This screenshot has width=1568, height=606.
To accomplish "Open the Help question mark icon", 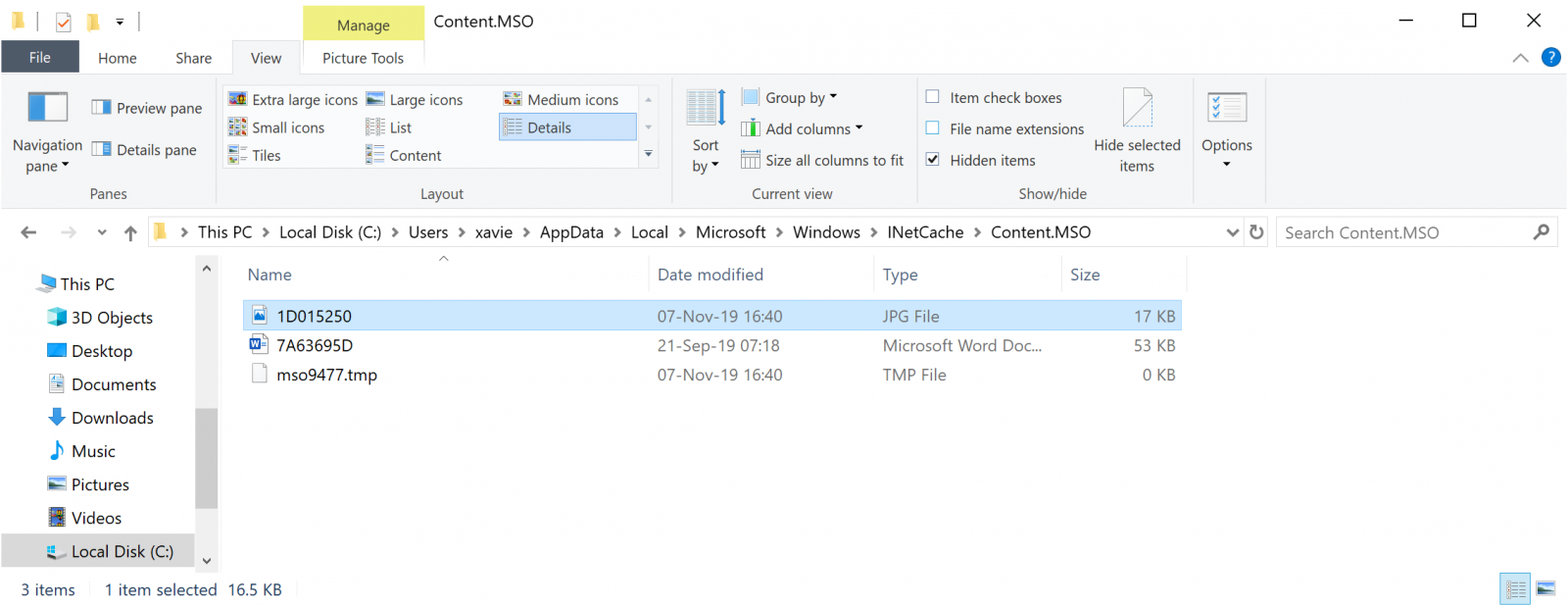I will [1550, 58].
